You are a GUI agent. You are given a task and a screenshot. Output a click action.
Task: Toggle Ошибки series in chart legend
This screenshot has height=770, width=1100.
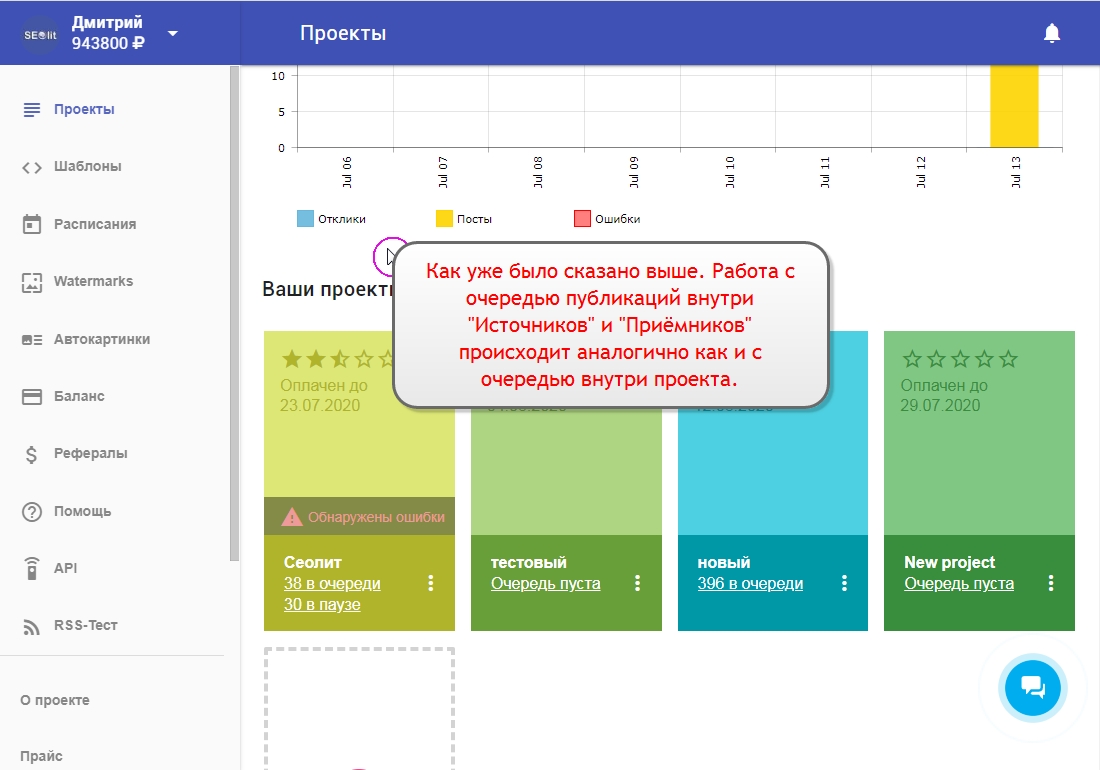click(606, 219)
